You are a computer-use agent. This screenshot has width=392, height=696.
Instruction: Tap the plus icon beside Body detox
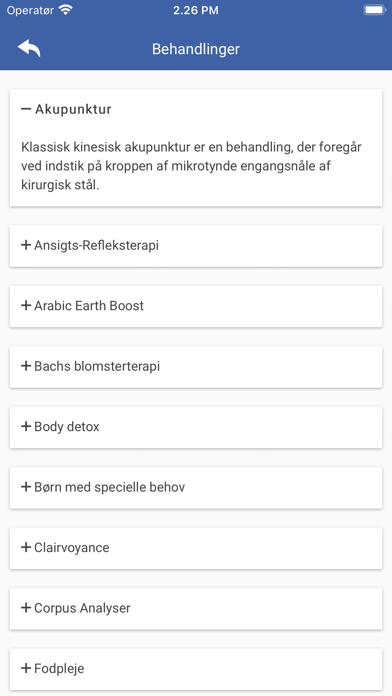(26, 427)
